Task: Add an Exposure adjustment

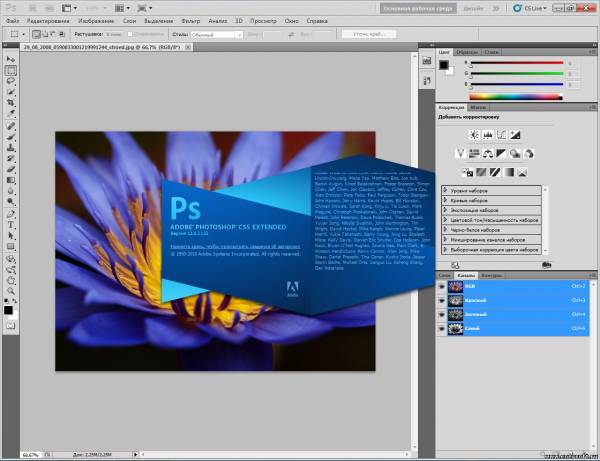Action: click(515, 135)
